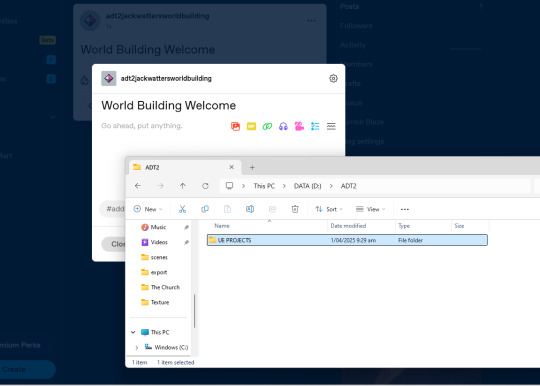Open Videos in the Explorer sidebar
The height and width of the screenshot is (386, 540).
(x=159, y=242)
